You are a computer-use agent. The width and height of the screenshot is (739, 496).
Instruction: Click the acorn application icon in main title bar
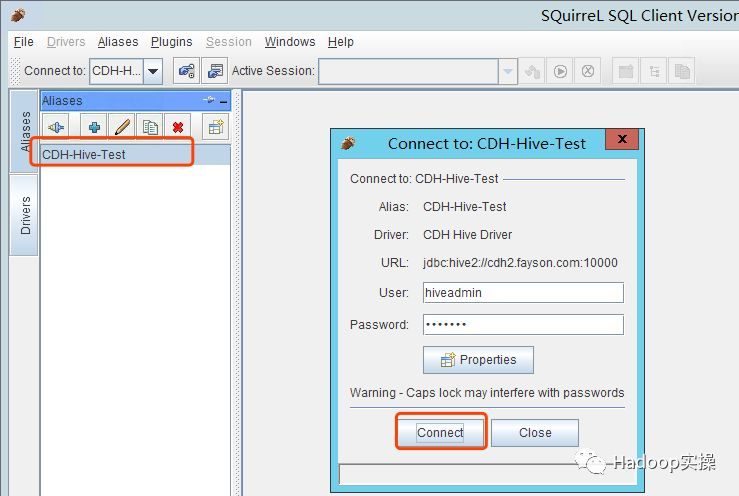18,15
